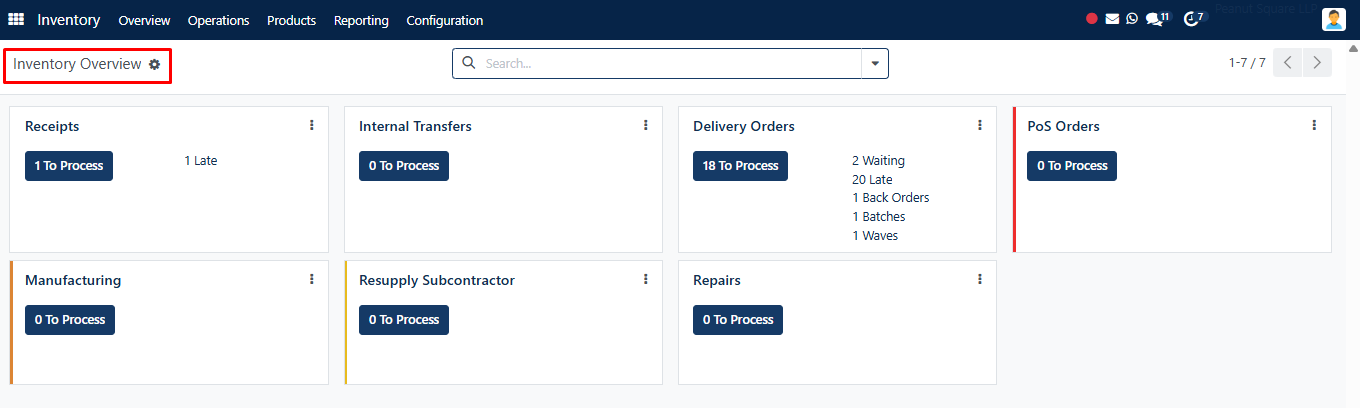The width and height of the screenshot is (1360, 408).
Task: Click the Manufacturing card title
Action: pyautogui.click(x=73, y=280)
